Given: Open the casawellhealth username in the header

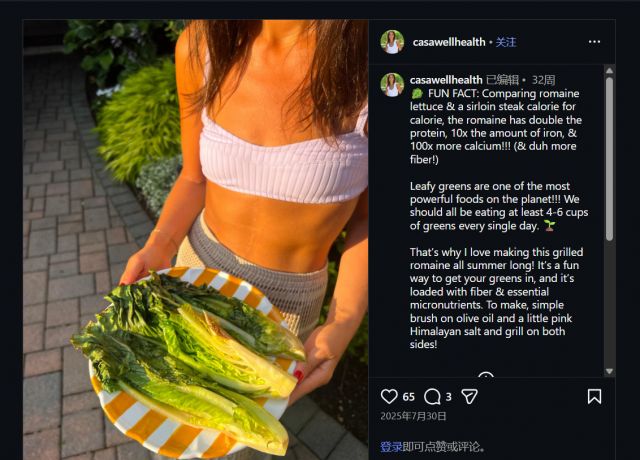Looking at the screenshot, I should point(448,42).
